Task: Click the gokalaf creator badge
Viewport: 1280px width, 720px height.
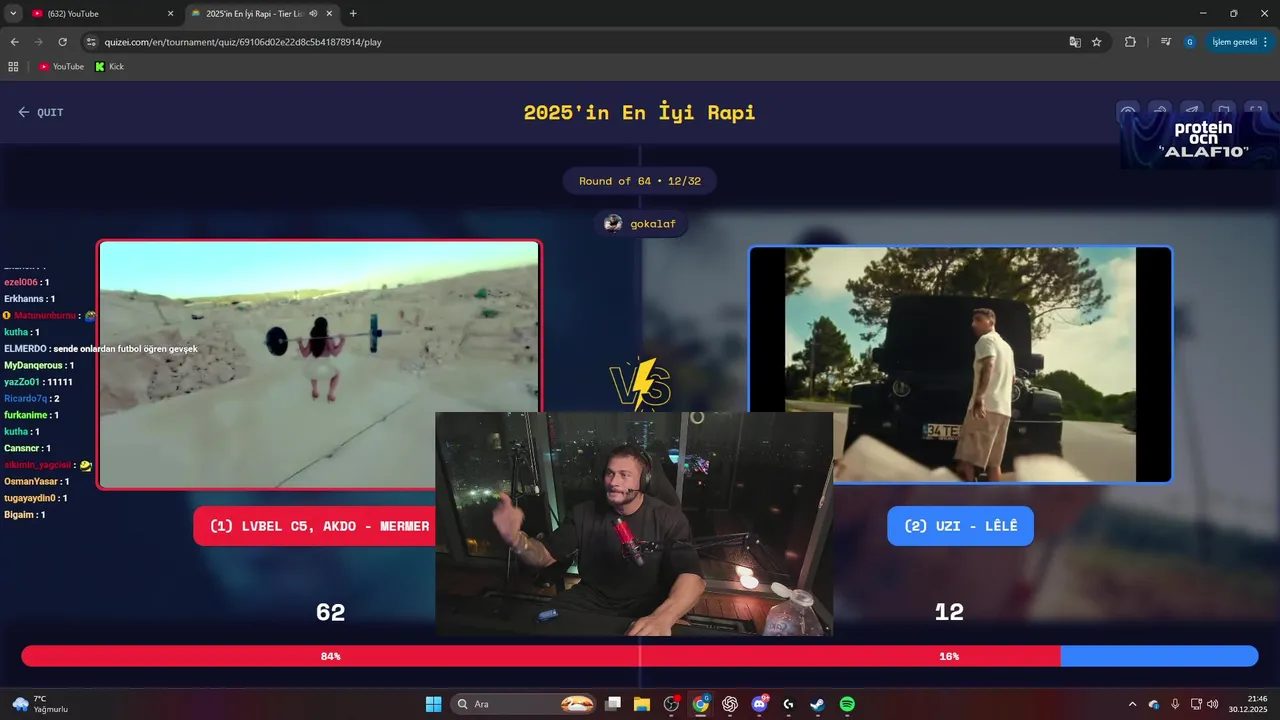Action: 640,223
